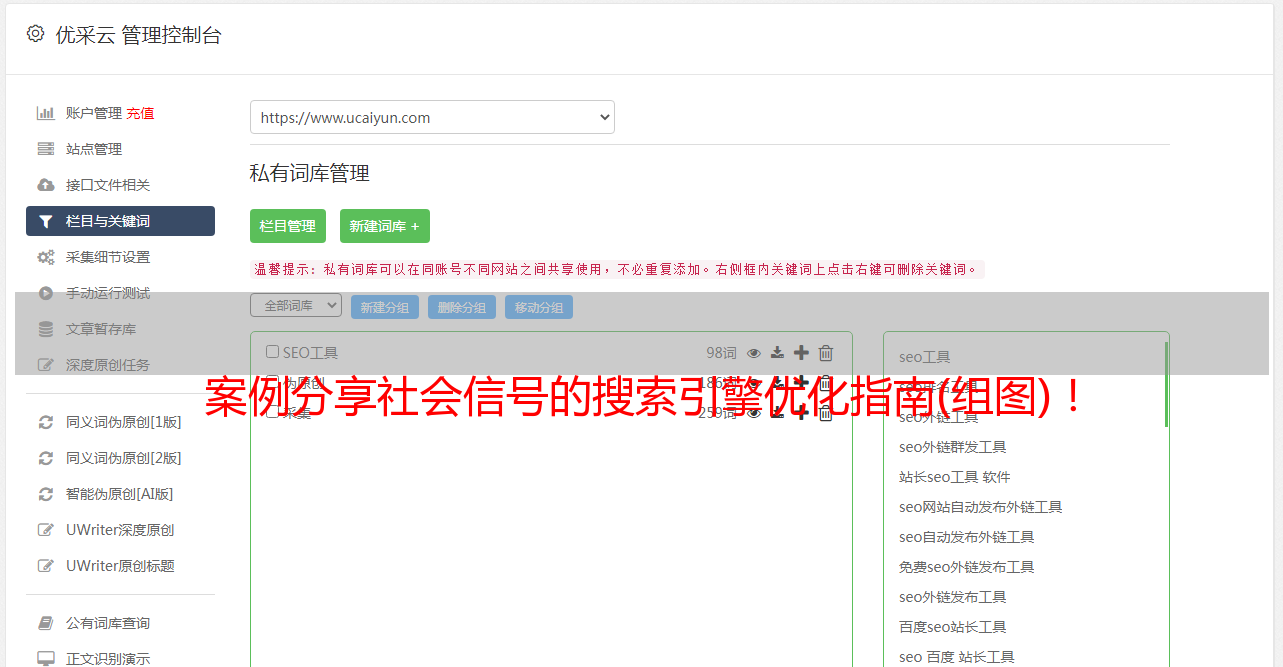This screenshot has height=667, width=1283.
Task: Go to UWriter深度原创 in sidebar
Action: pos(120,530)
